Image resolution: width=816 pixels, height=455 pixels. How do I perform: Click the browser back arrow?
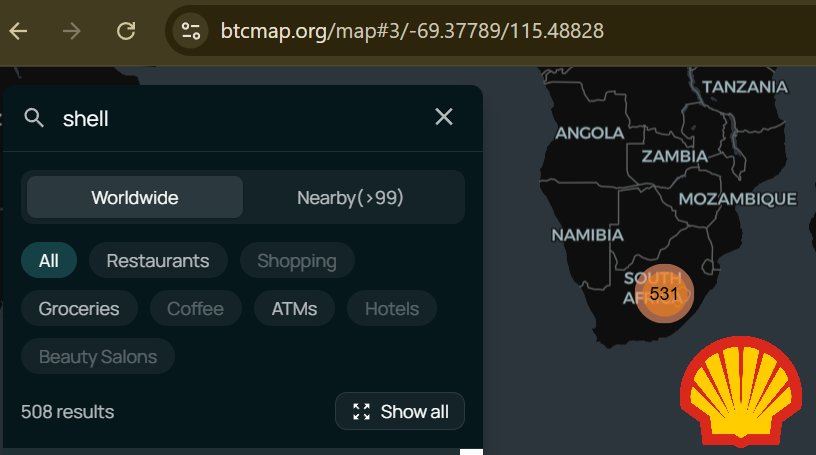click(18, 30)
